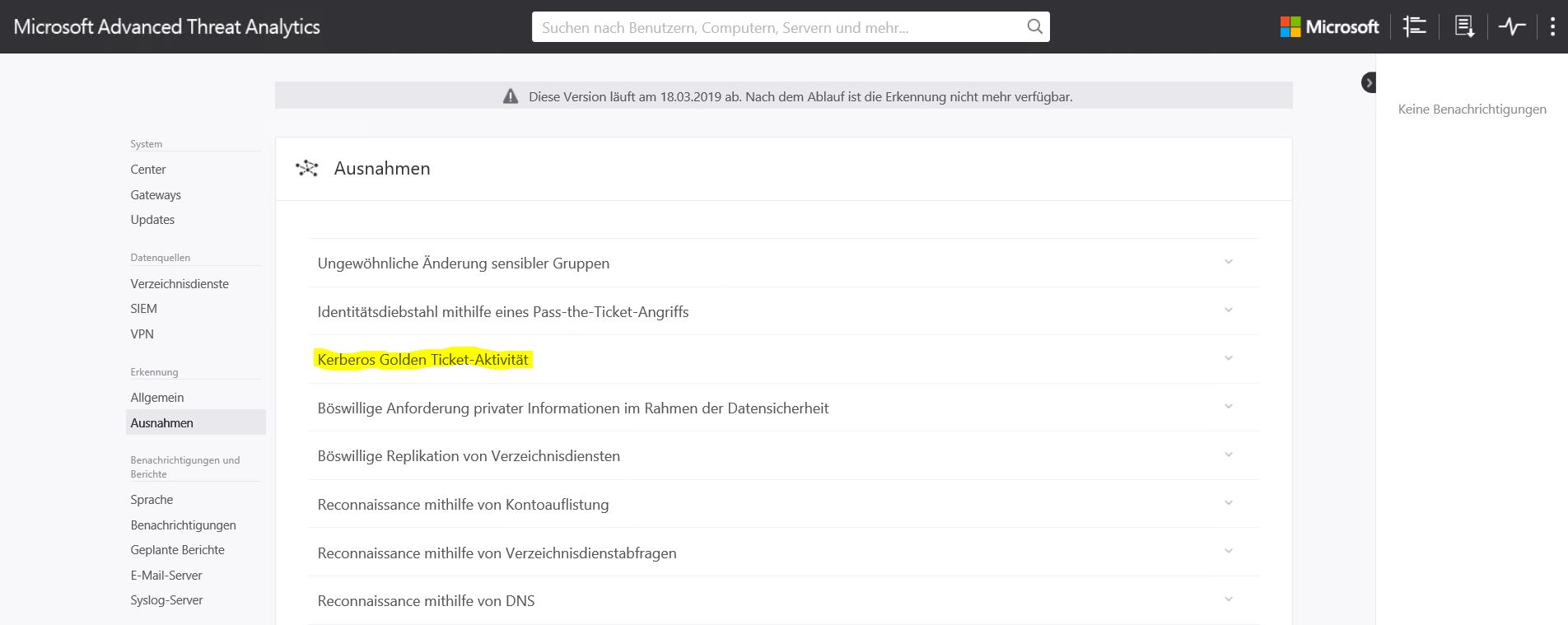This screenshot has width=1568, height=625.
Task: Click the Ausnahmen network icon
Action: point(307,169)
